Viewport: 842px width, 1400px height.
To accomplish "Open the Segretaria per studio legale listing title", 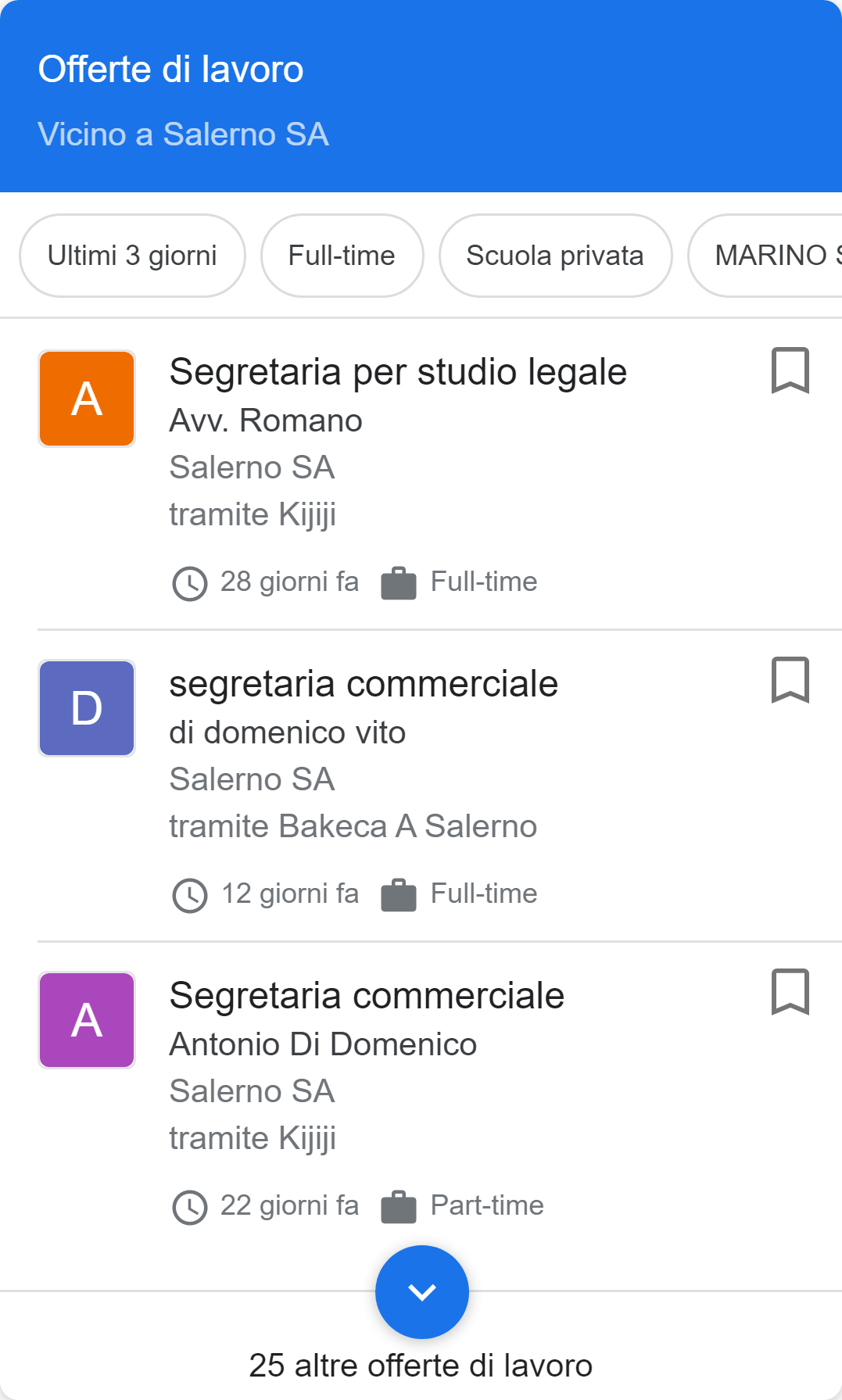I will click(398, 372).
